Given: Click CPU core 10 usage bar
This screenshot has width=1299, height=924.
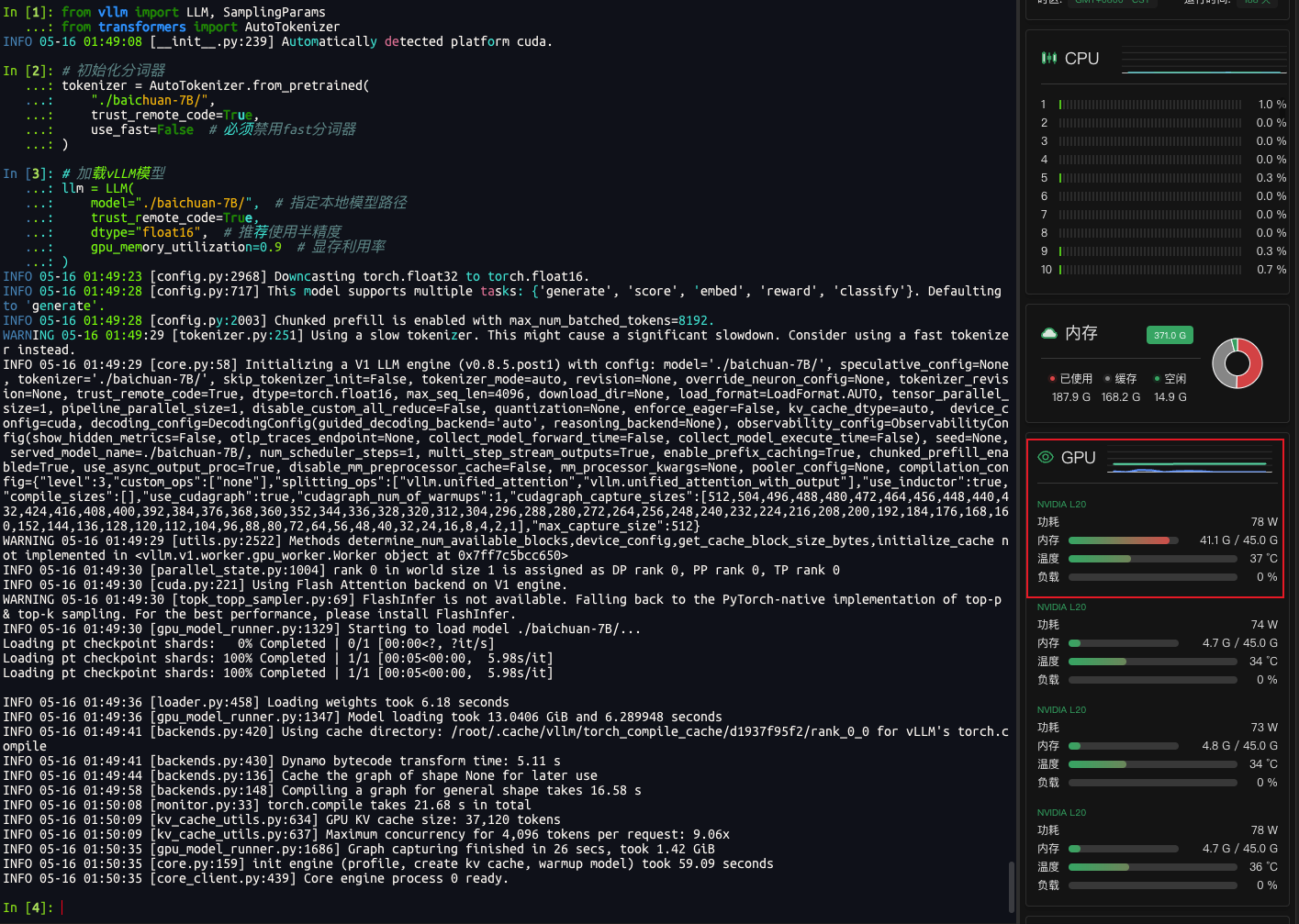Looking at the screenshot, I should click(x=1149, y=270).
